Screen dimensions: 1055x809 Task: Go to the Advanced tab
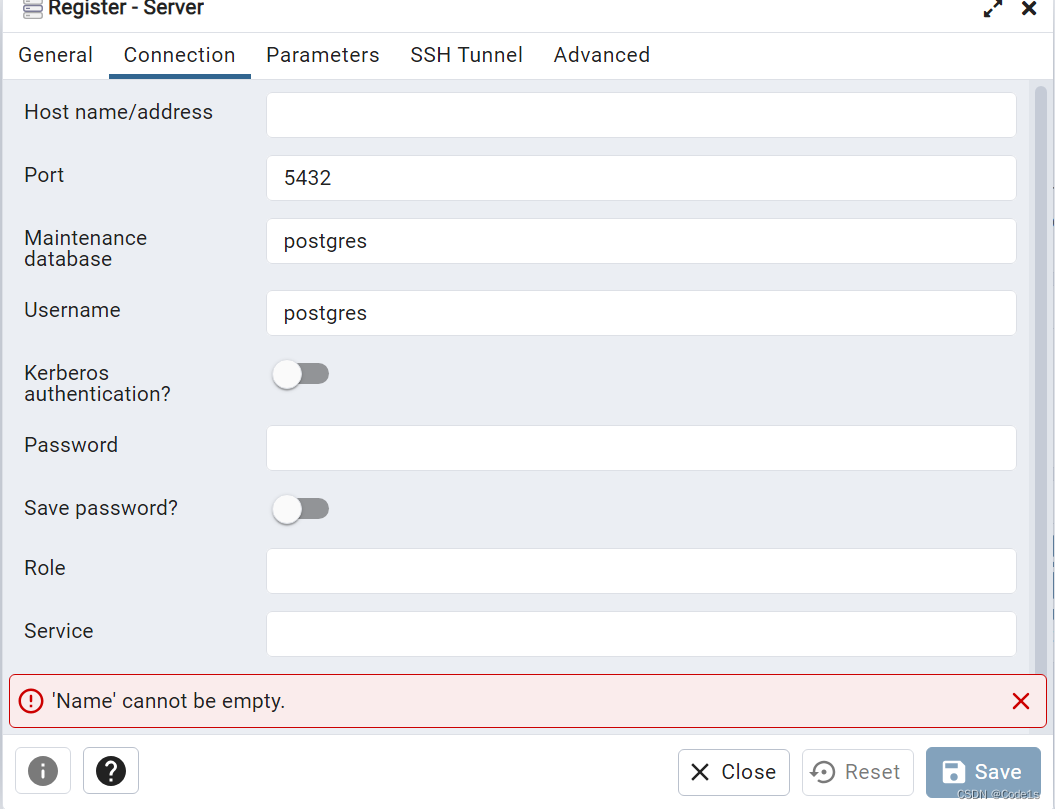pos(602,55)
